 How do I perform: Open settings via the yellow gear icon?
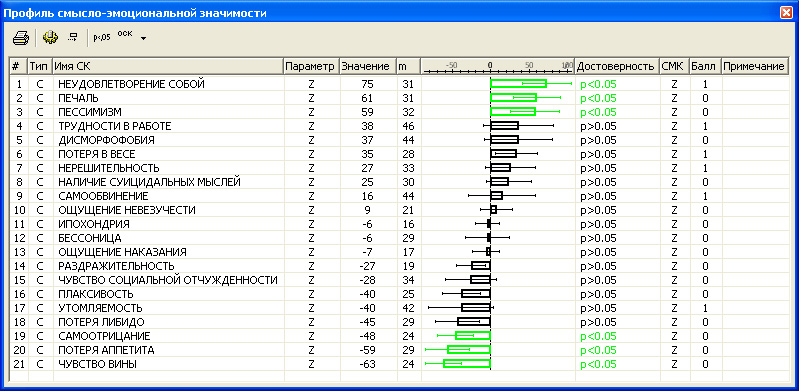point(50,37)
